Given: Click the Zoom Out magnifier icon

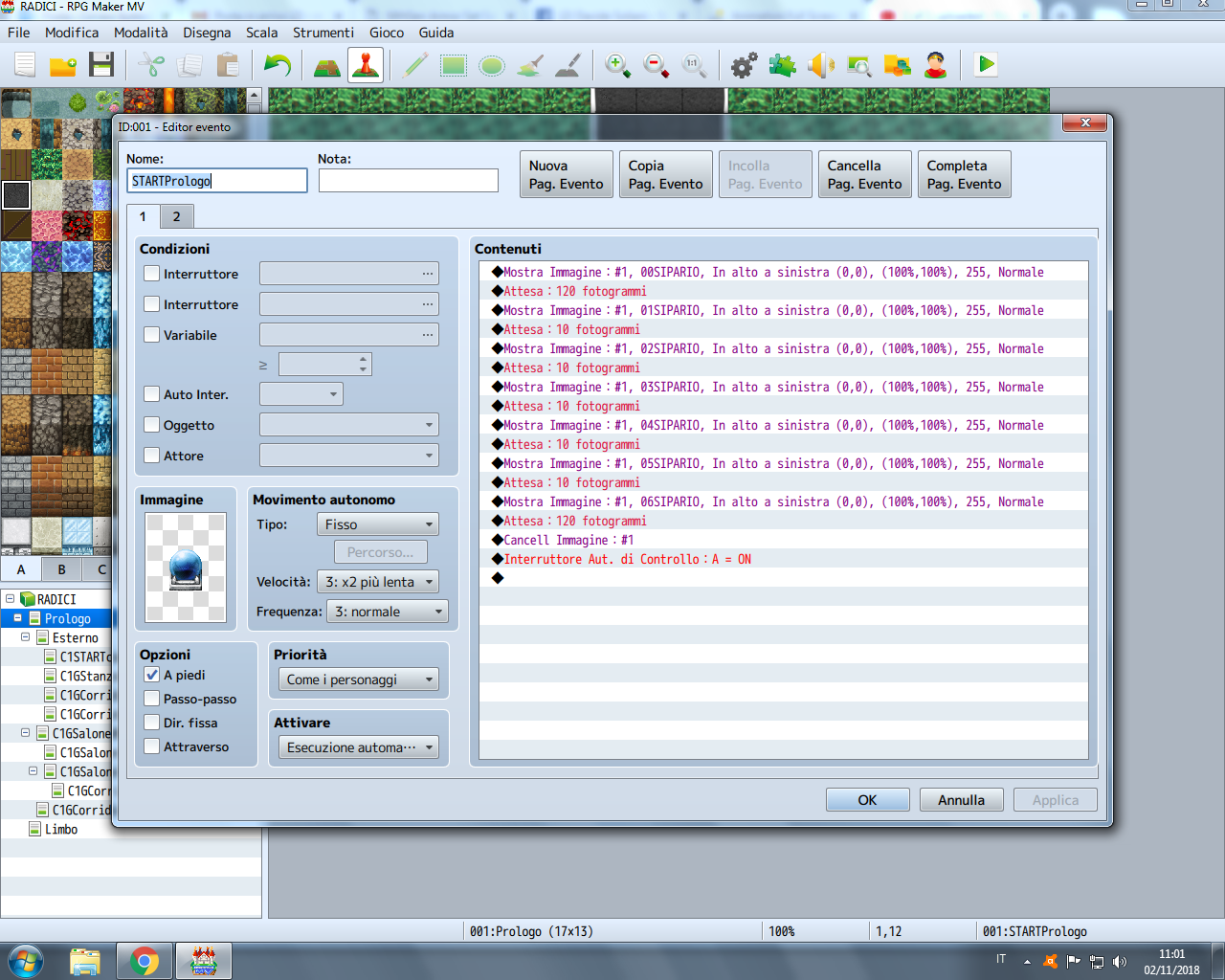Looking at the screenshot, I should [x=657, y=65].
